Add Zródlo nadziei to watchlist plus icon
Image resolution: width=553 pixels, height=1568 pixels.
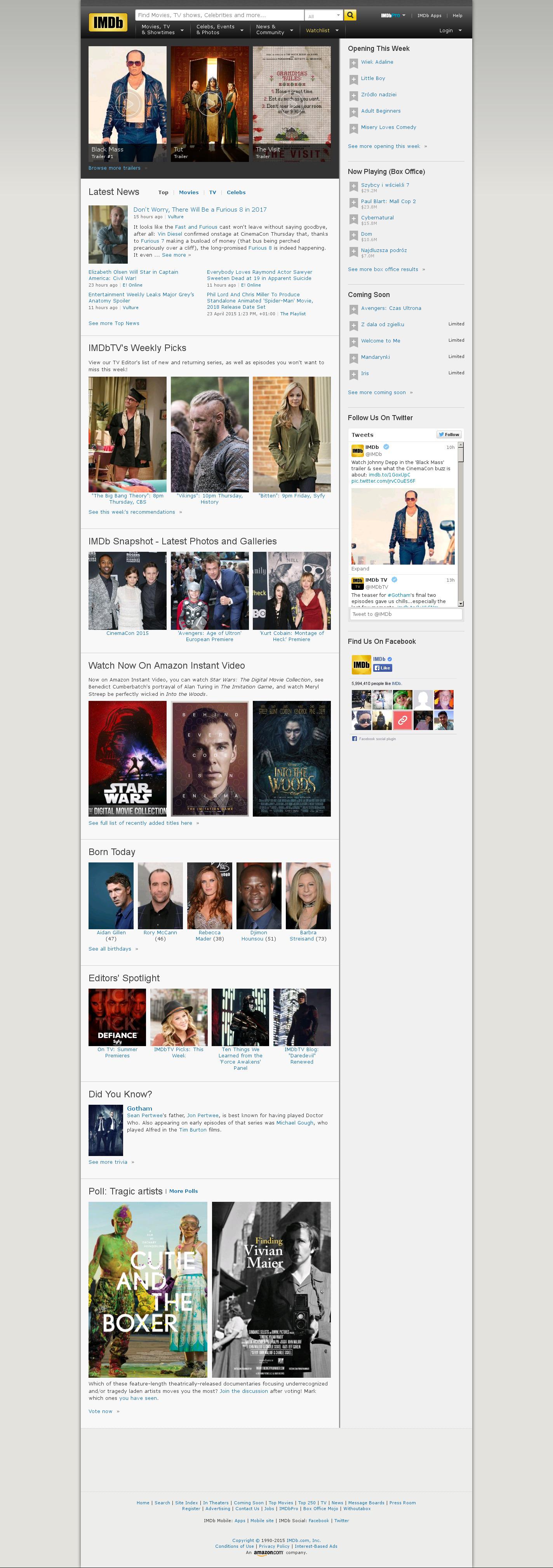(x=353, y=96)
